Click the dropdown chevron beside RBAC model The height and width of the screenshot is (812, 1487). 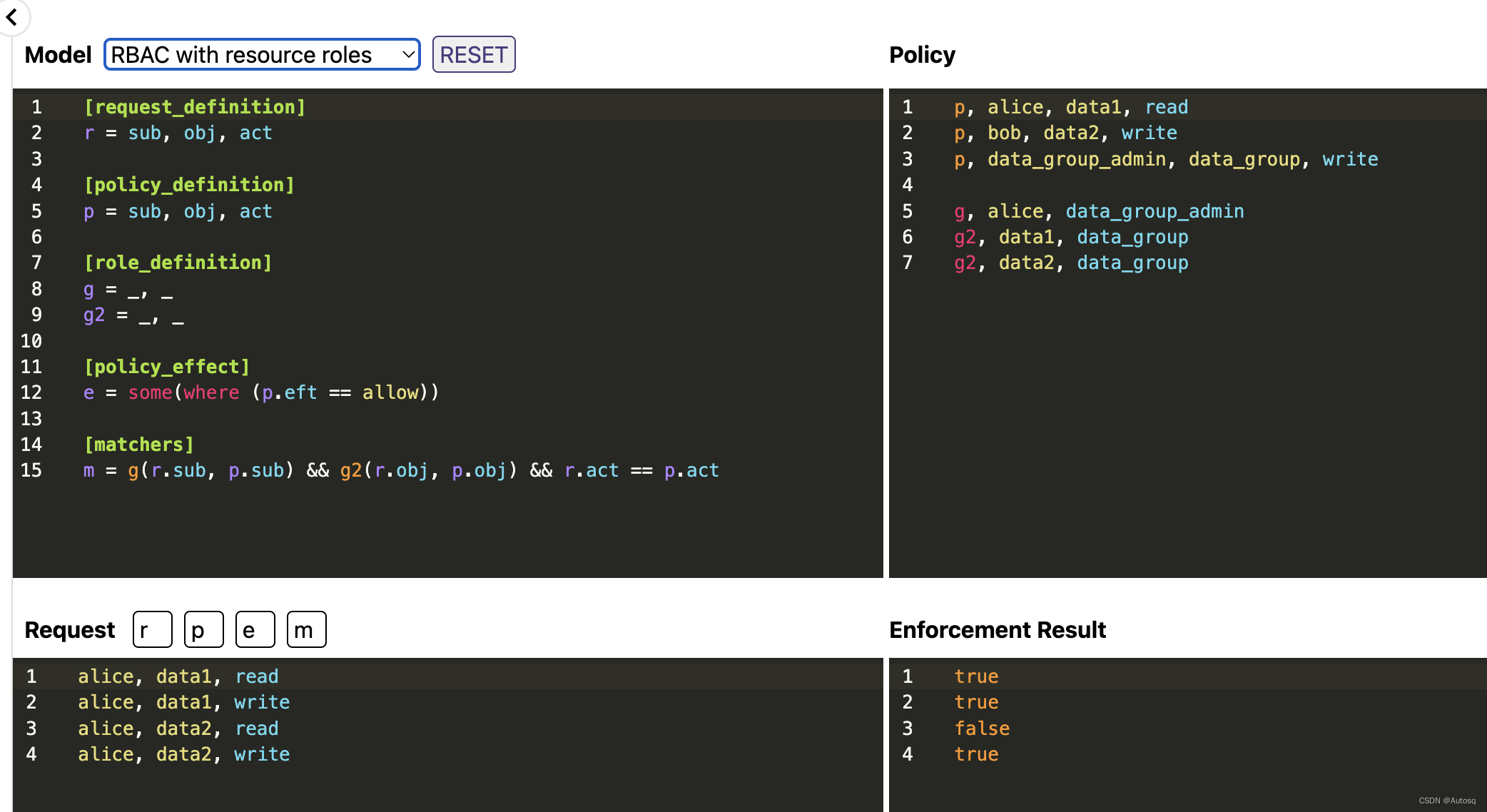coord(408,55)
